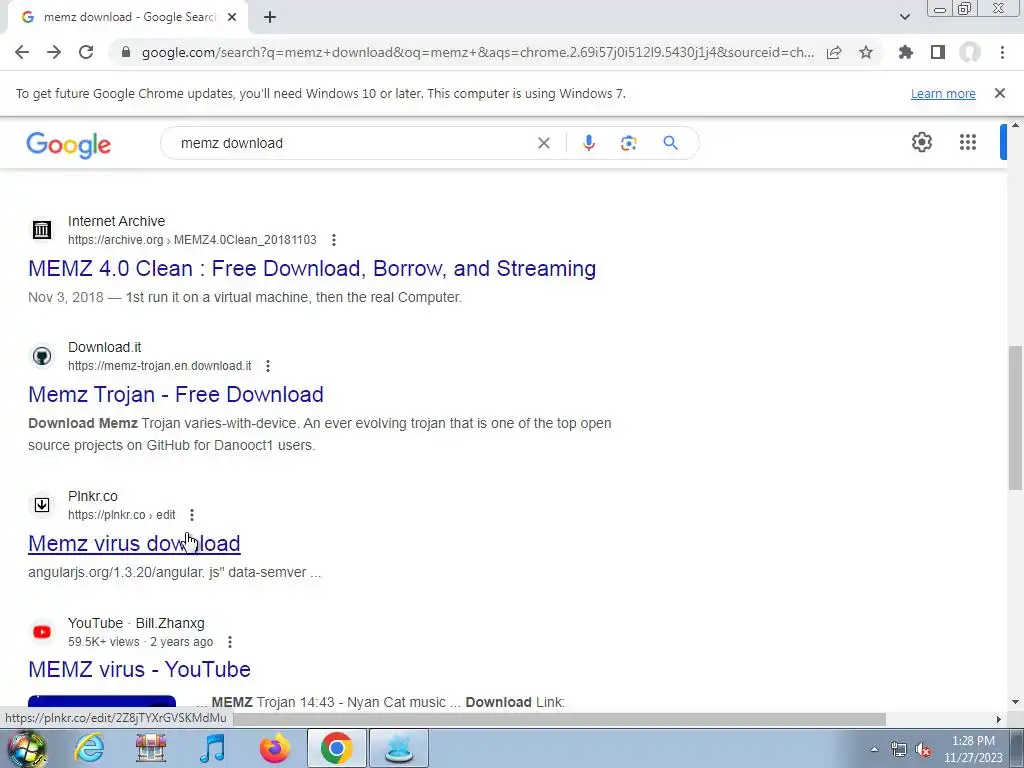Open the Chrome extensions puzzle icon
Screen dimensions: 1024x768
click(x=906, y=52)
